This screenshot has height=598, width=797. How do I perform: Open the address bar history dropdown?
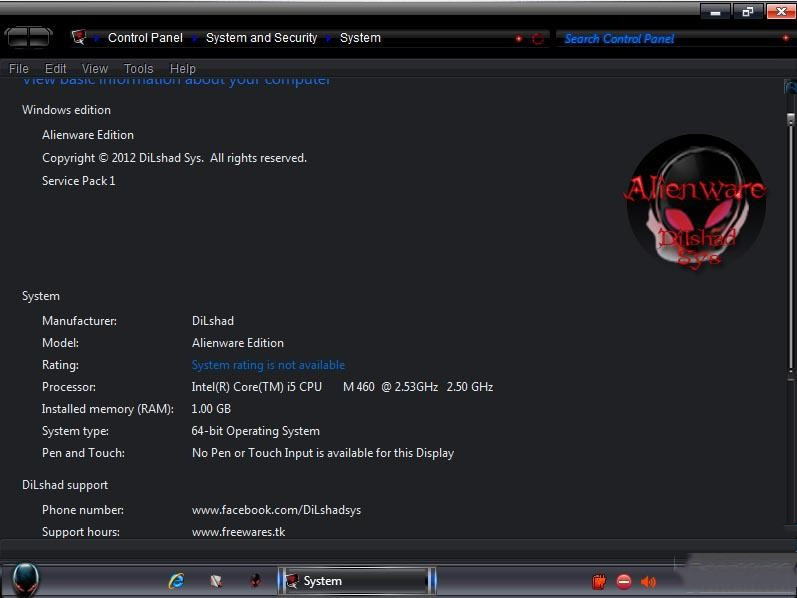pos(518,39)
